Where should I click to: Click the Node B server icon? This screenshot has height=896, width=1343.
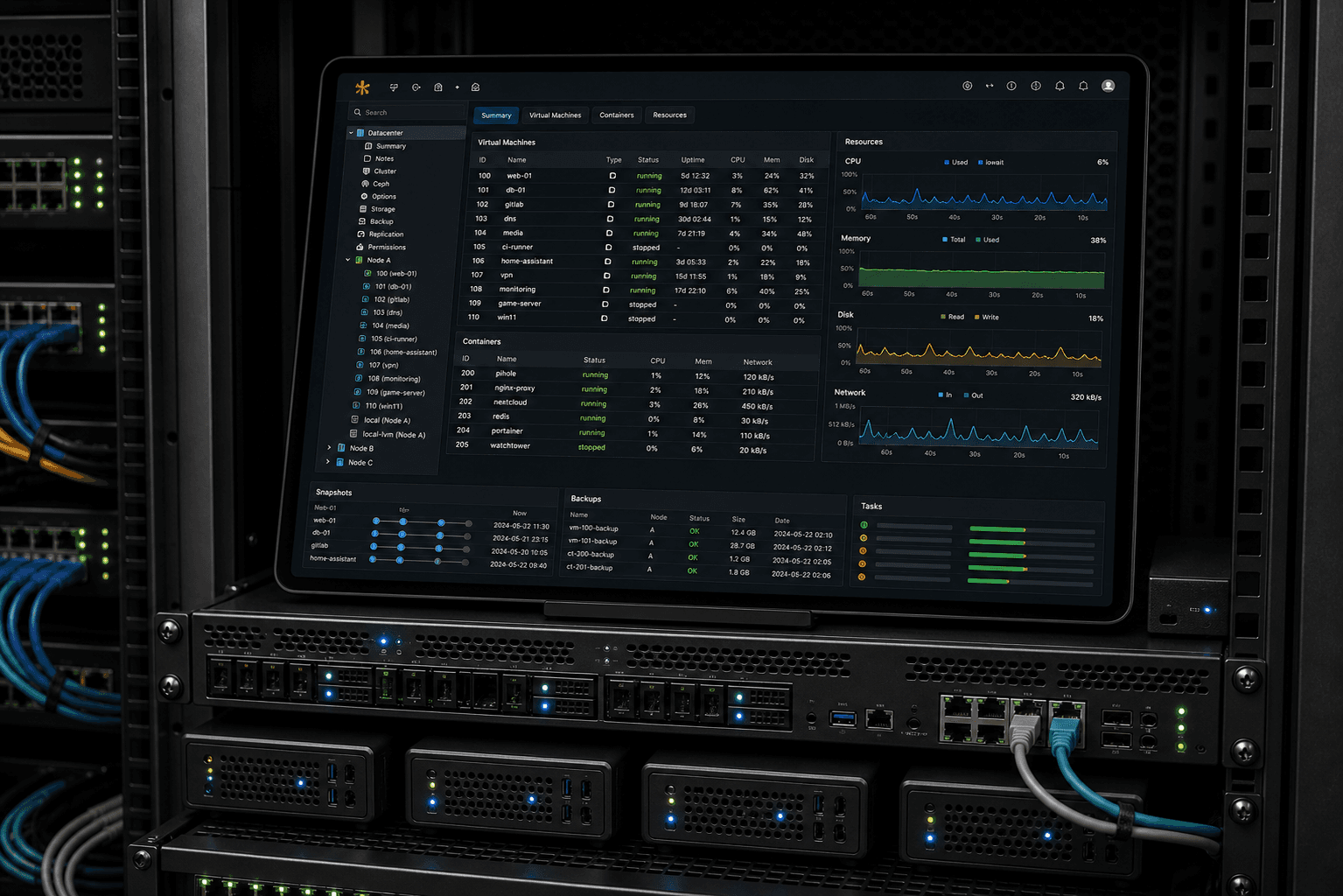click(x=341, y=448)
